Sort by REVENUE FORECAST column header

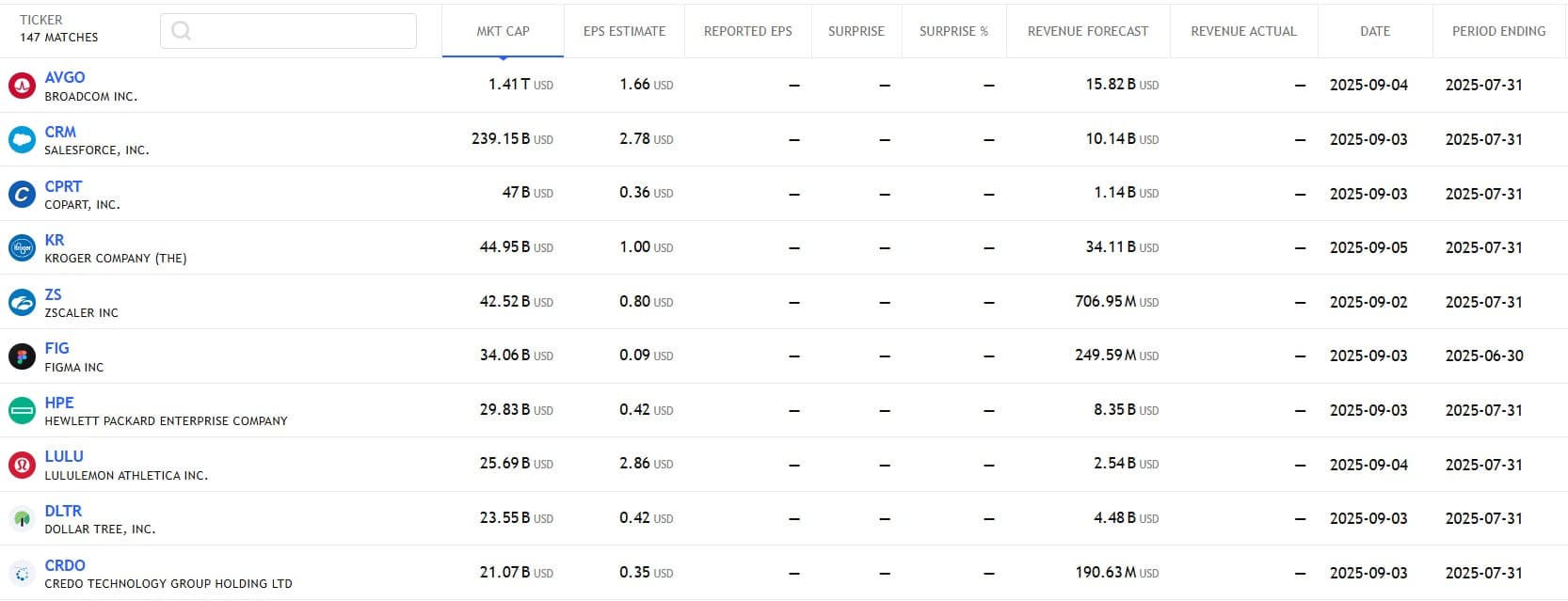click(1088, 31)
